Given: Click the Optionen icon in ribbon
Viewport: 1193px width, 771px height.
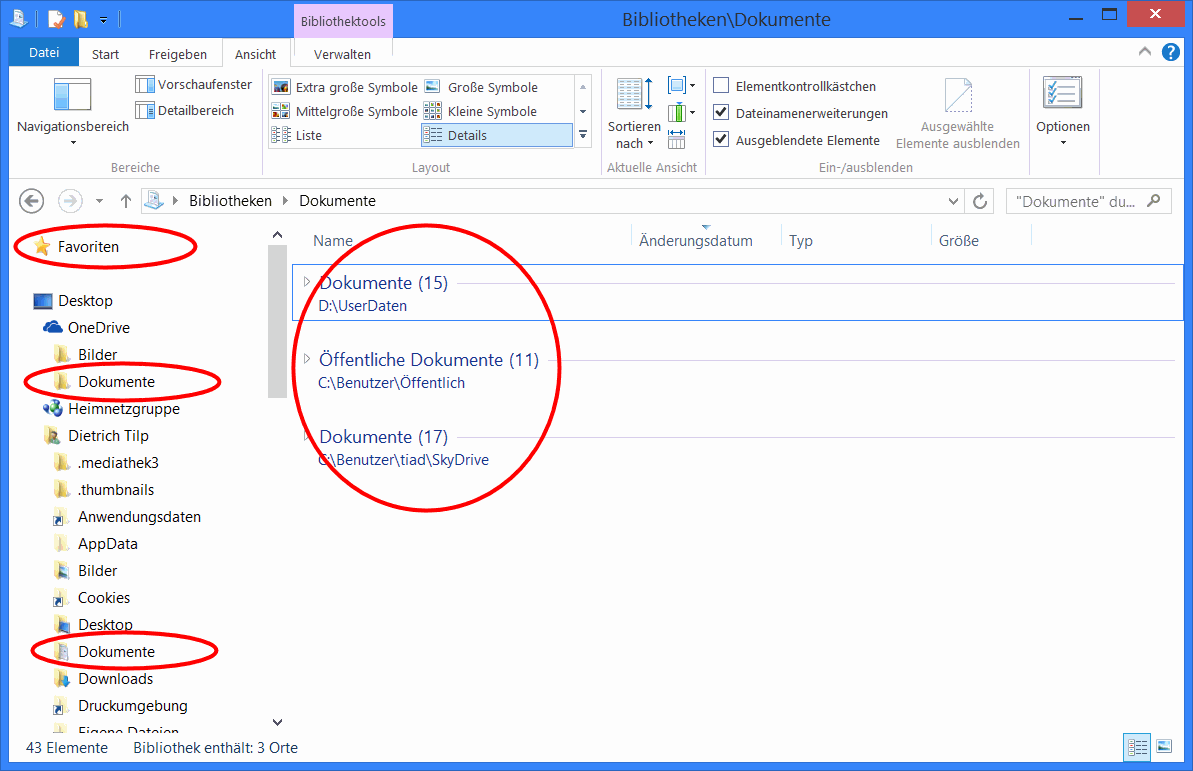Looking at the screenshot, I should [1062, 94].
